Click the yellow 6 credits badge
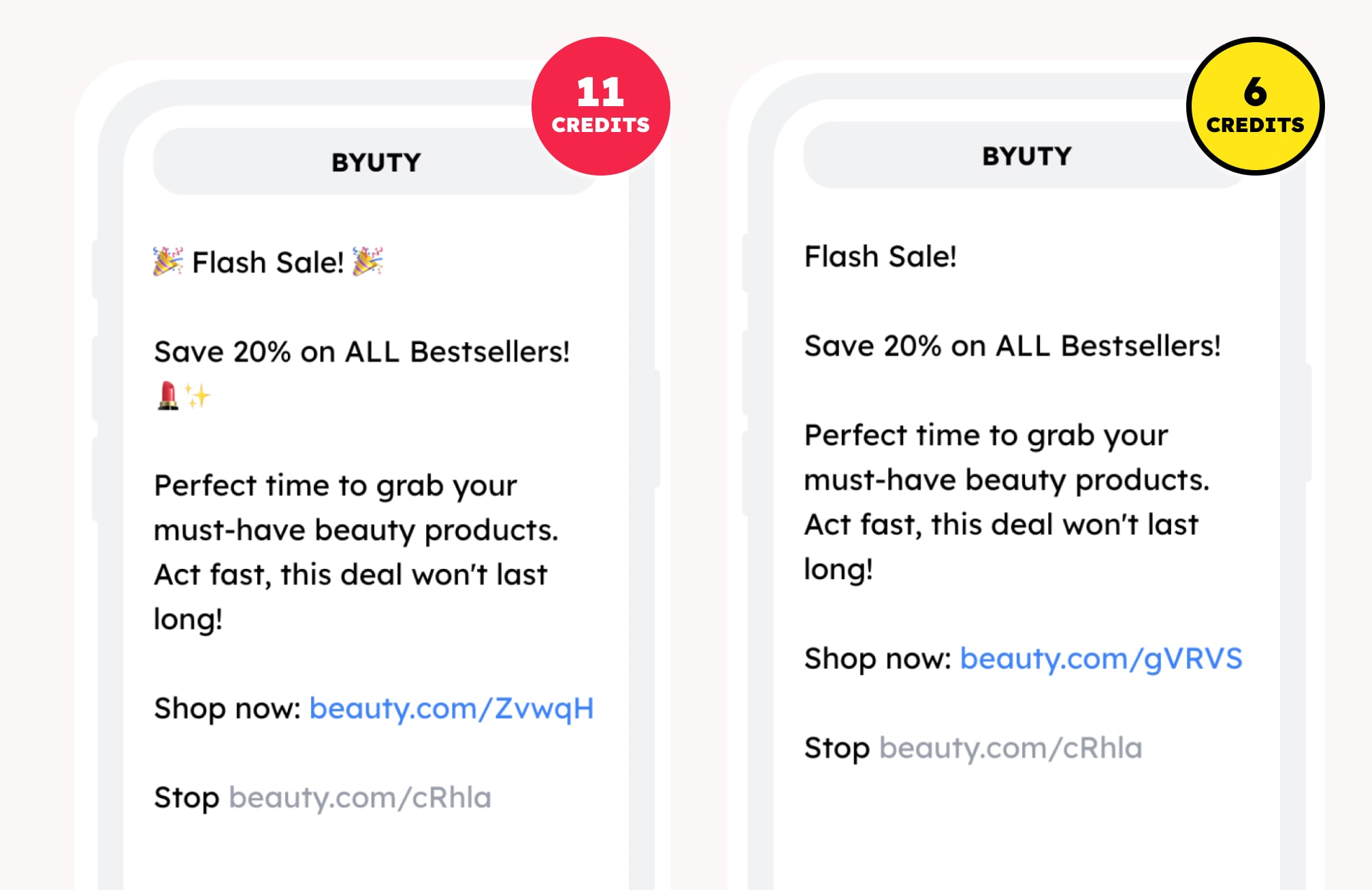 pos(1255,105)
